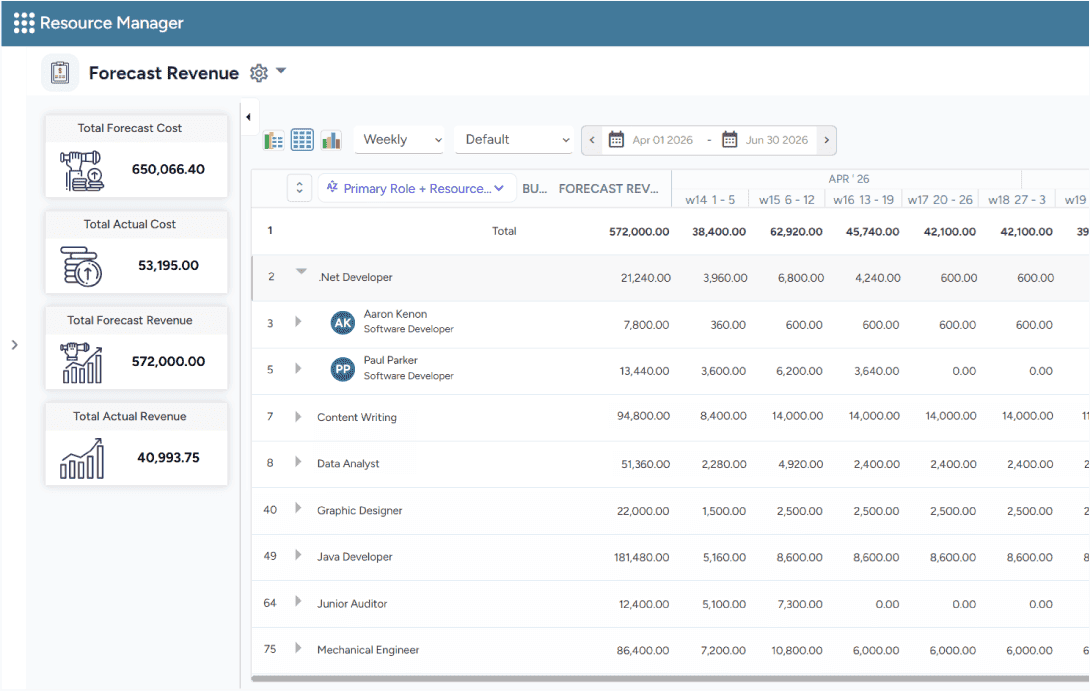
Task: Click the horizontal scrollbar under the grid
Action: tap(670, 678)
